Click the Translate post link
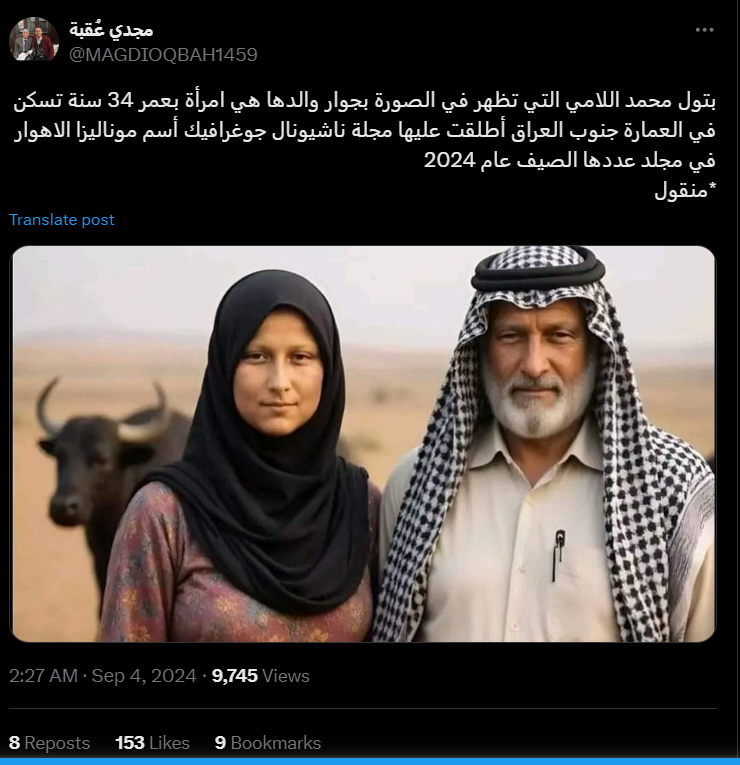The height and width of the screenshot is (765, 740). point(61,220)
